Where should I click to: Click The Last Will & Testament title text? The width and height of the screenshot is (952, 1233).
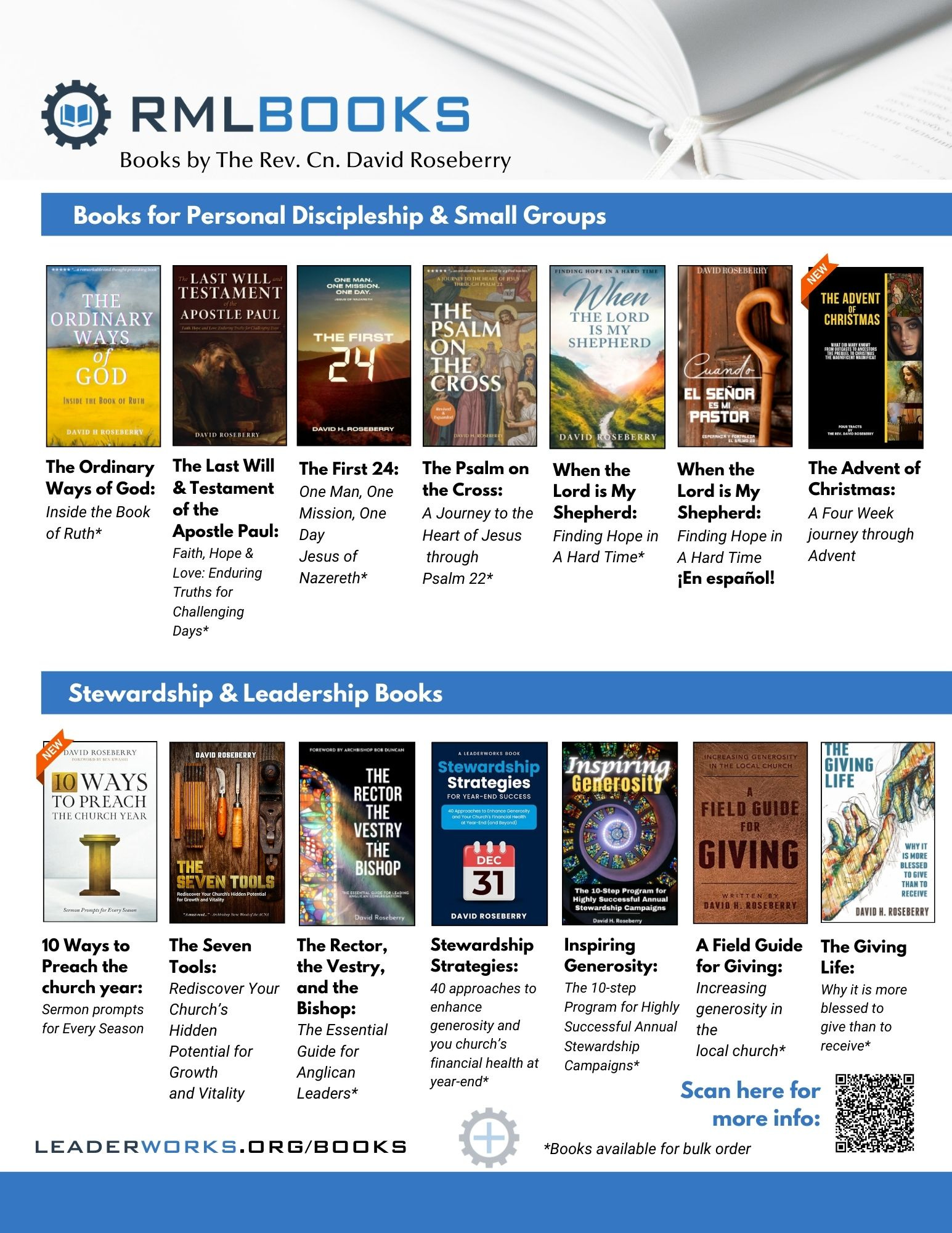(226, 498)
